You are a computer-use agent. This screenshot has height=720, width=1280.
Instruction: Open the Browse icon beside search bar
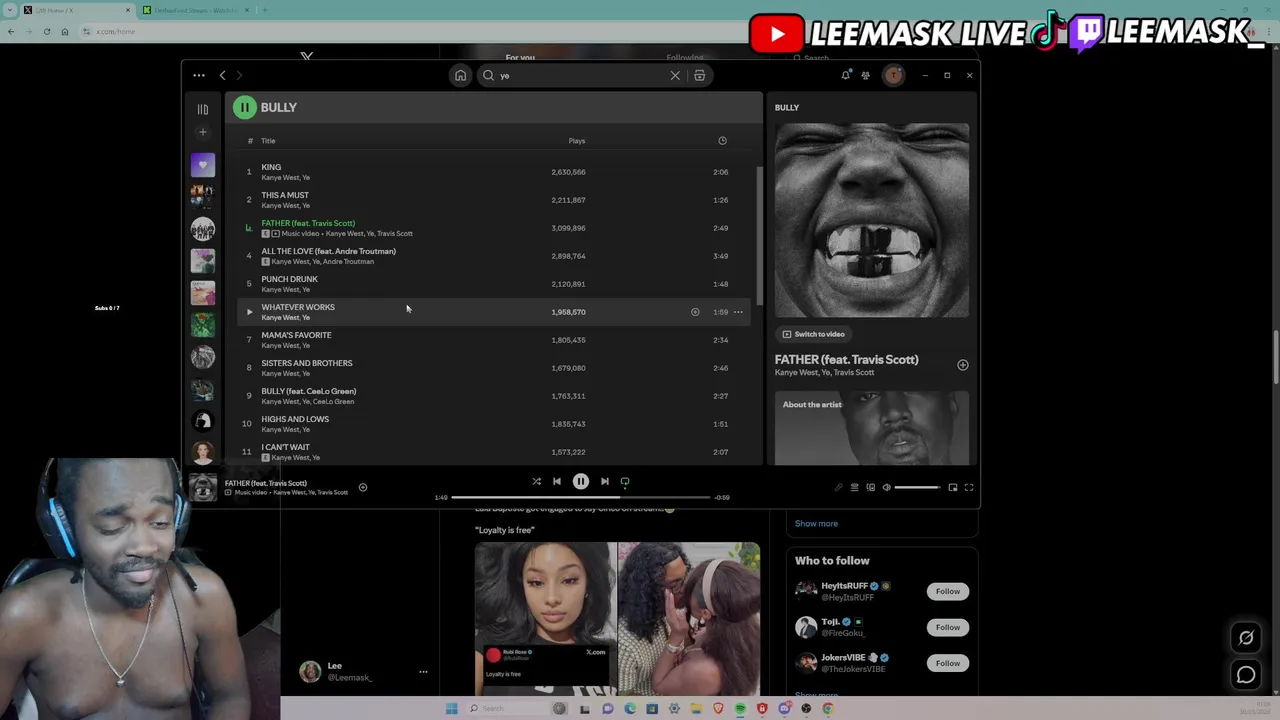click(699, 75)
